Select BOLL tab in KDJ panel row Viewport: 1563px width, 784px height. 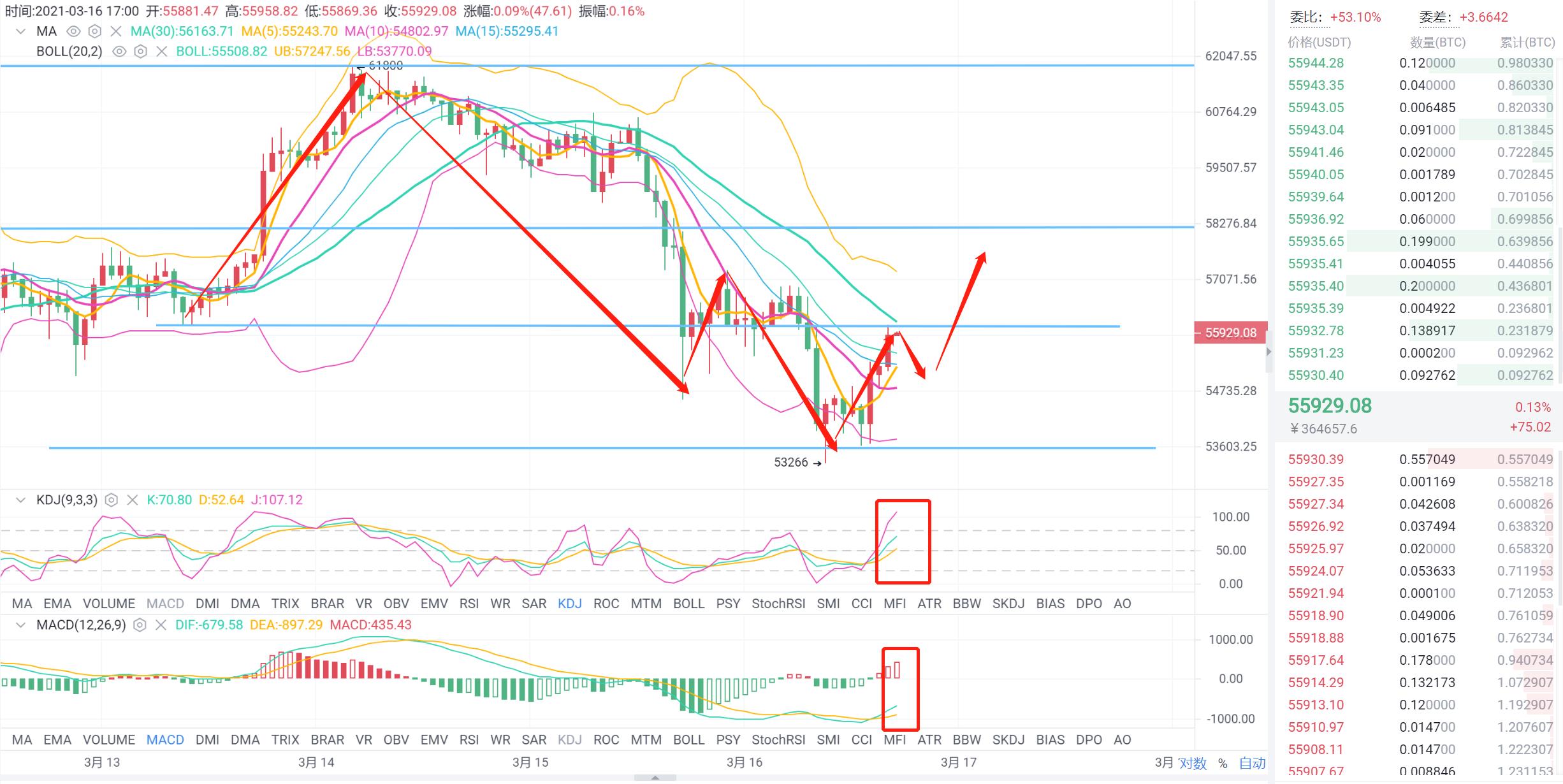[689, 604]
